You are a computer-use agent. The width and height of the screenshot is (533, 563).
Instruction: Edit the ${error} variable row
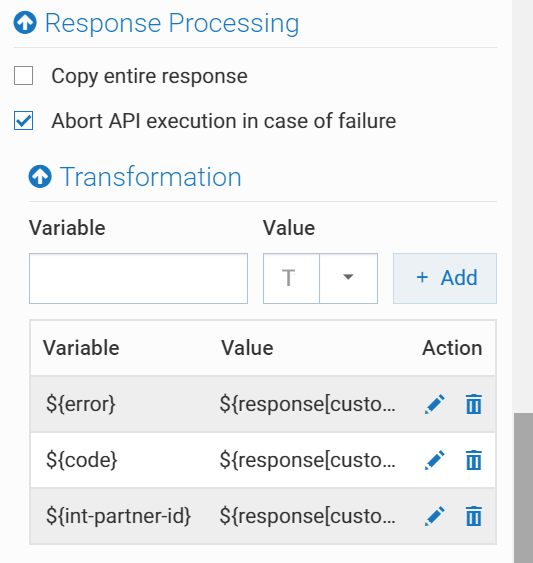click(435, 404)
